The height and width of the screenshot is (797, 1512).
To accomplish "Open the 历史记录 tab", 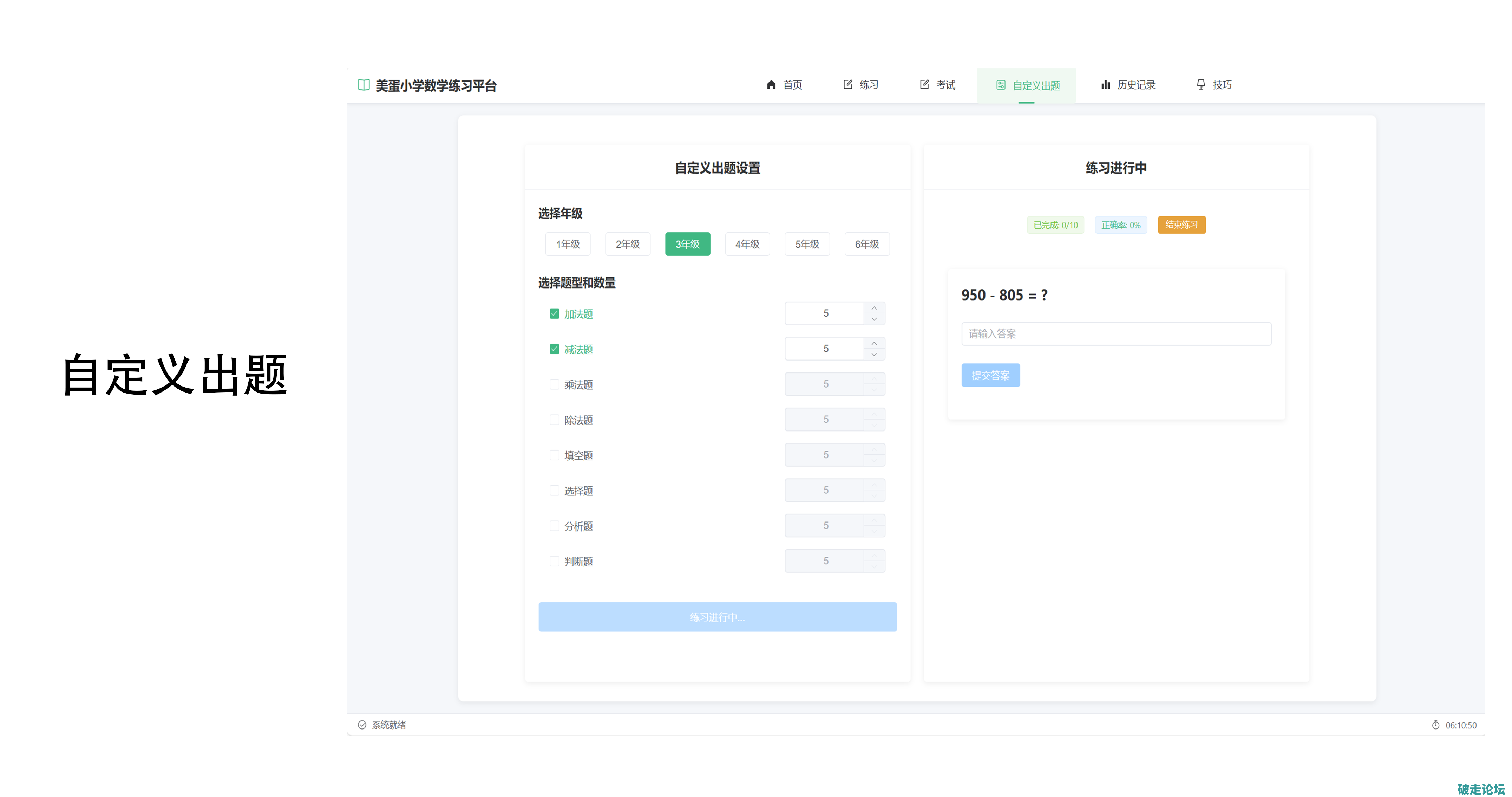I will (1128, 85).
